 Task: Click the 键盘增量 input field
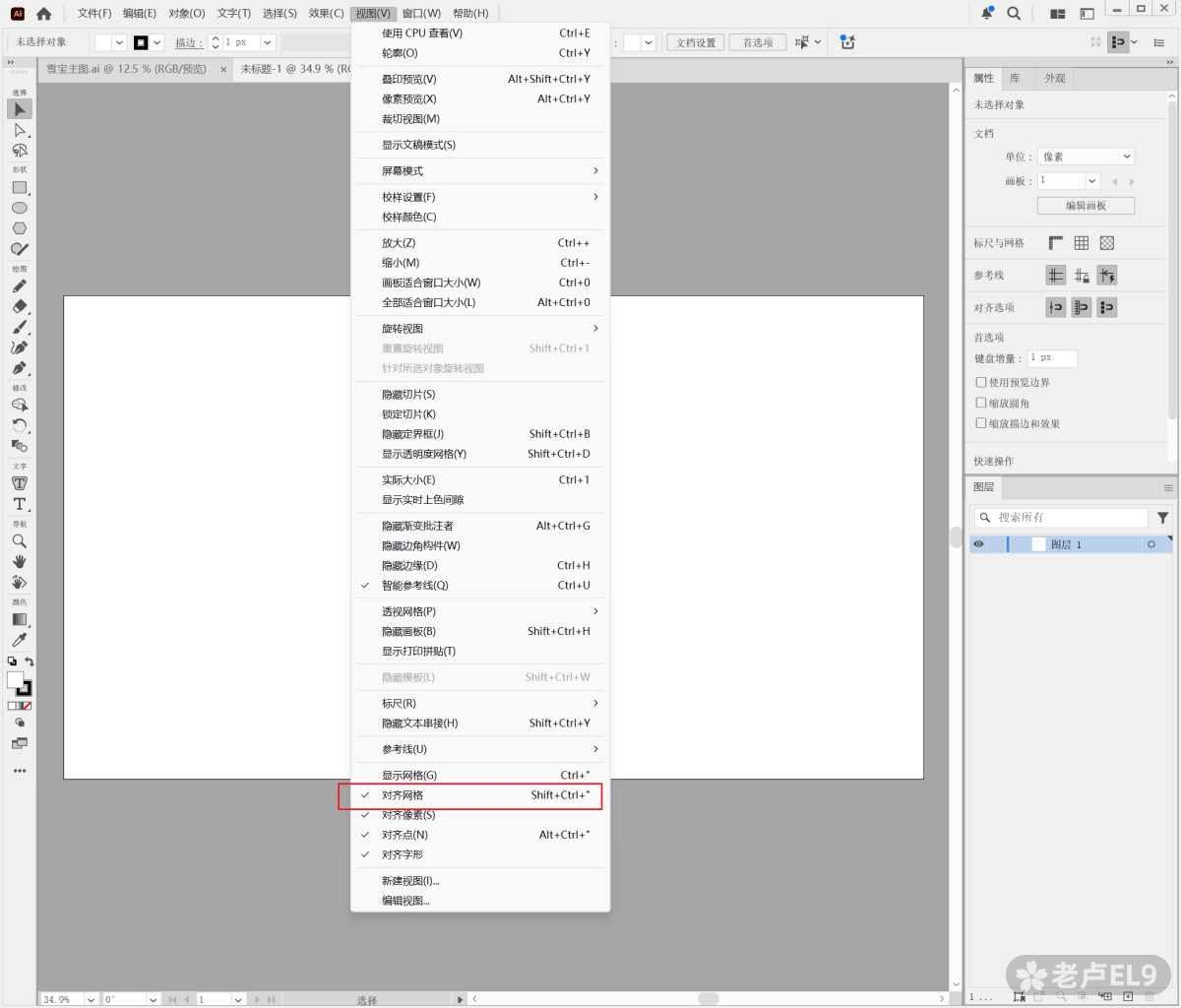[1052, 358]
